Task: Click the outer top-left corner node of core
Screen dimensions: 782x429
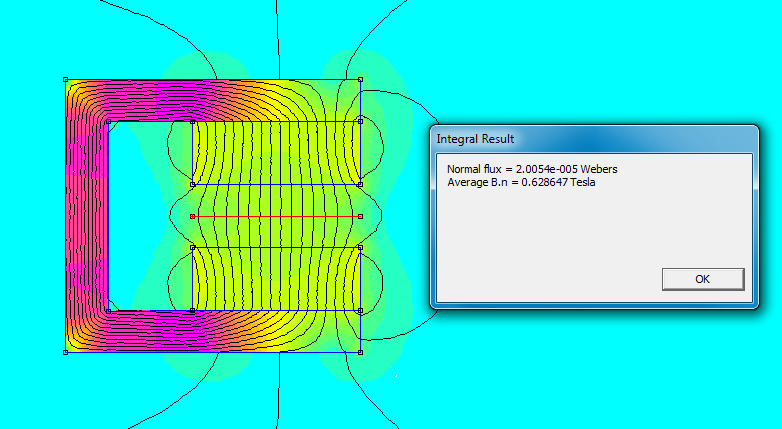Action: [66, 79]
